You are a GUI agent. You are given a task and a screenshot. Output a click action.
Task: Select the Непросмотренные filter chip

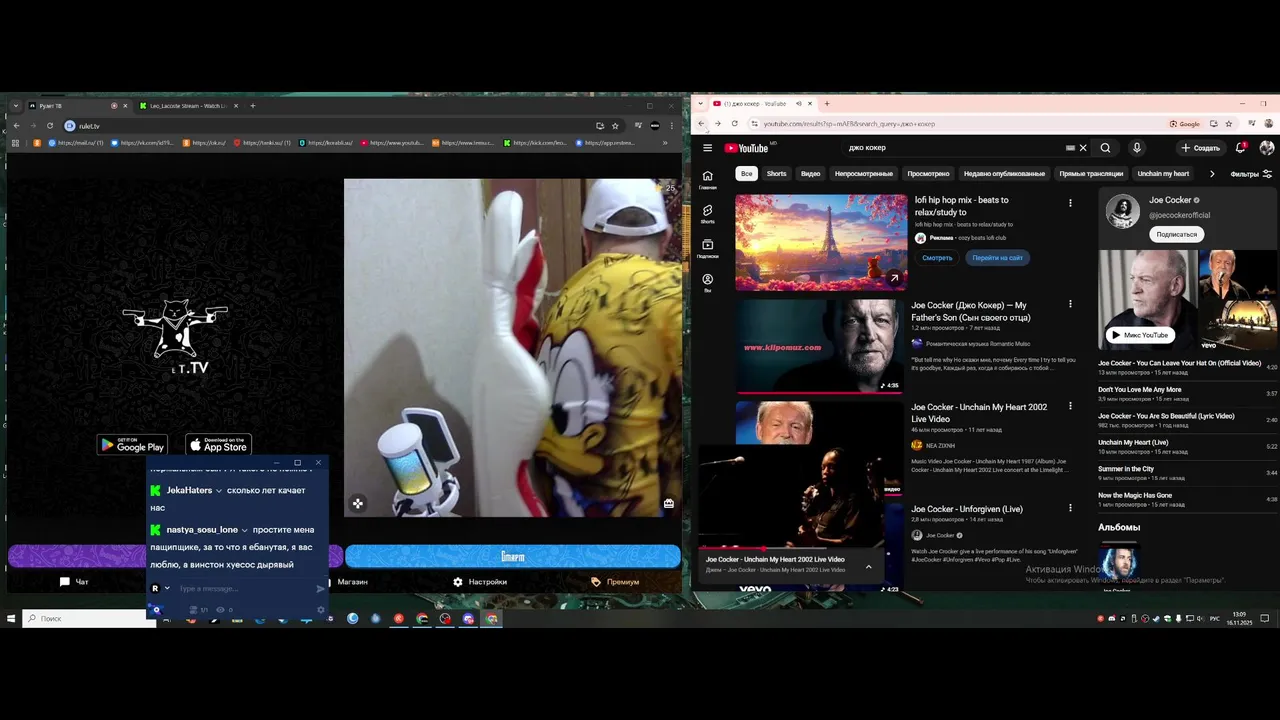[x=864, y=174]
